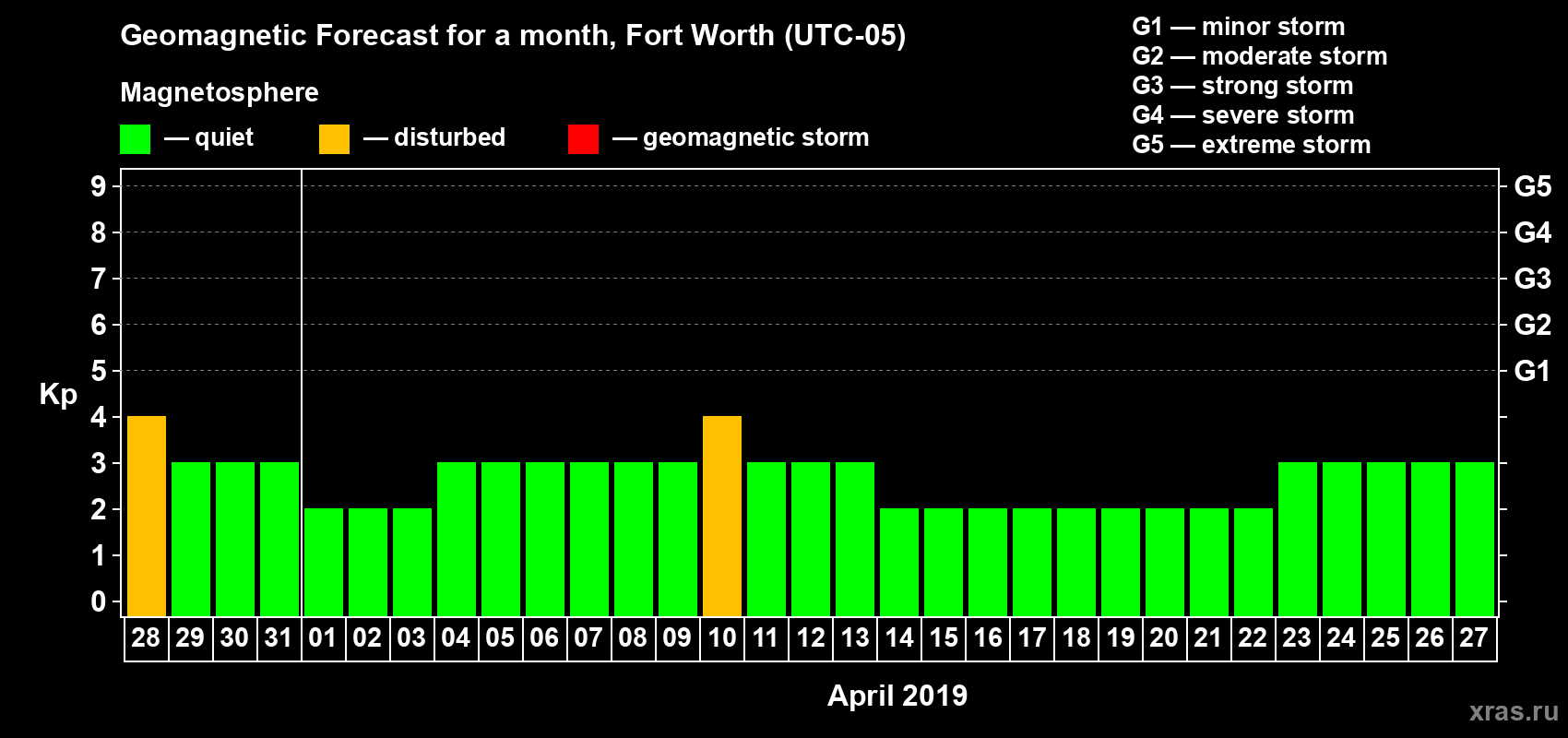Click date label 11 on the axis

766,638
